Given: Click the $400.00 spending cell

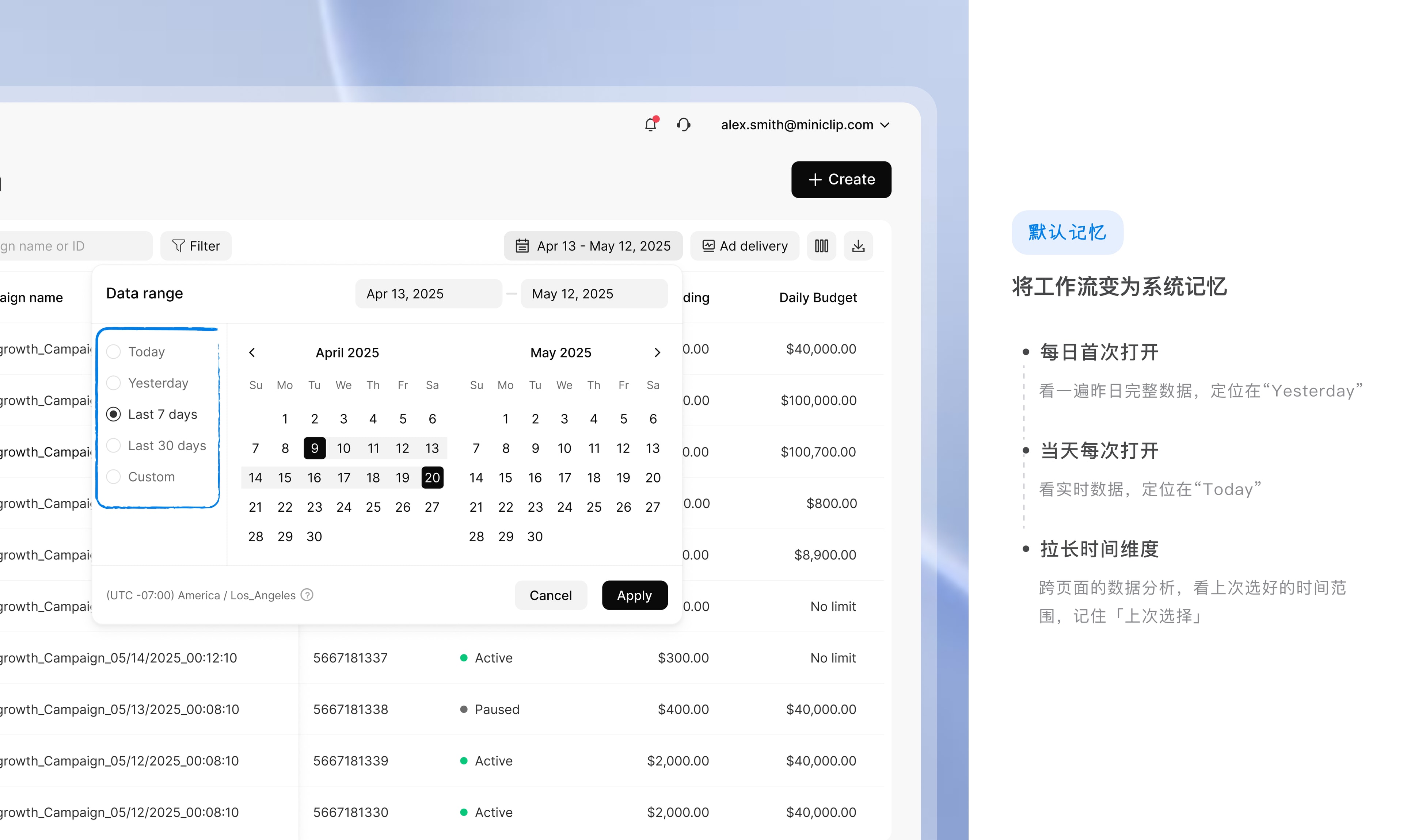Looking at the screenshot, I should tap(683, 709).
